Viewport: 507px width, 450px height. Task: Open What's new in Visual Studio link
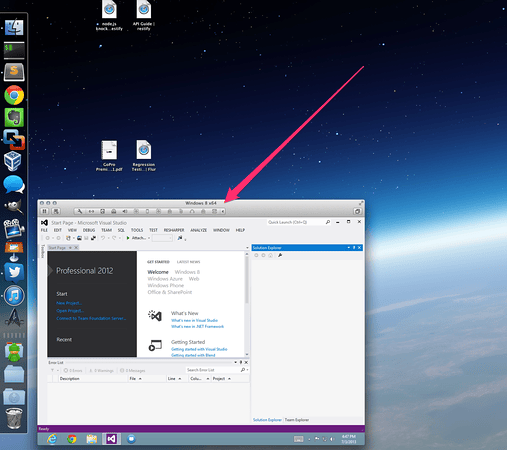[x=194, y=320]
